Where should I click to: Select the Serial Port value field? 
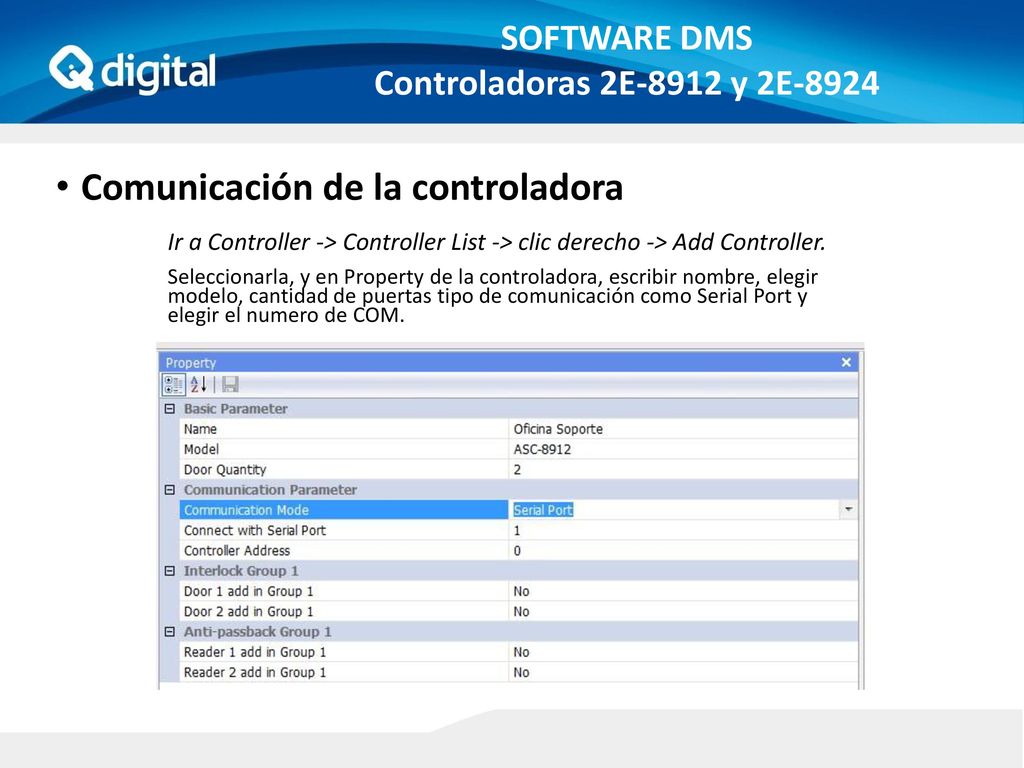click(674, 510)
